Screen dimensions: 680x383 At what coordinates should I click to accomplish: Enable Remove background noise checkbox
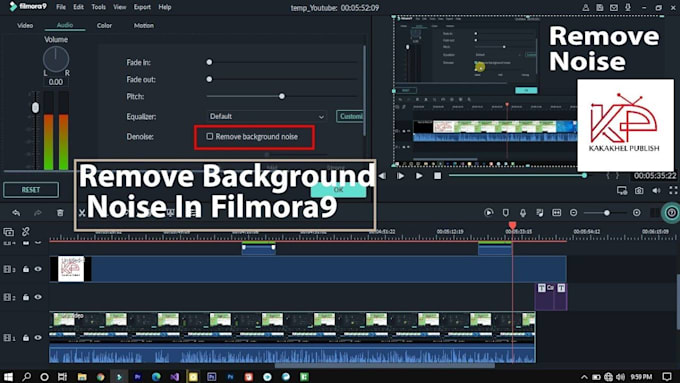coord(209,136)
